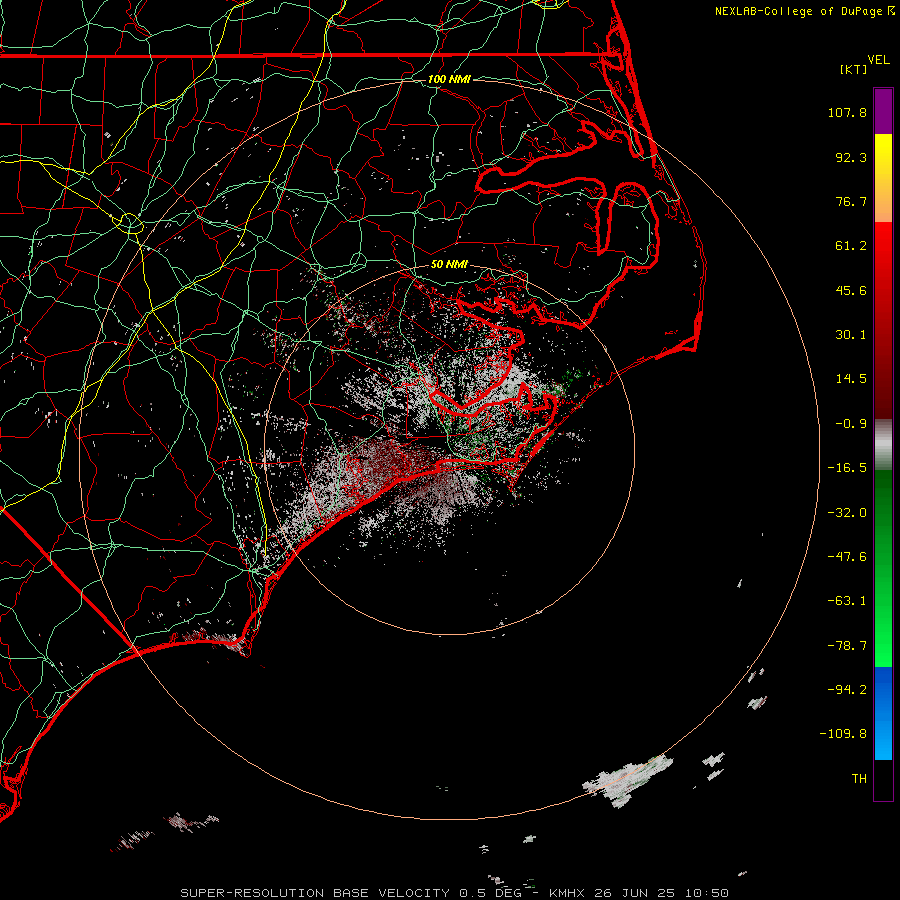900x900 pixels.
Task: Select the 30.1 velocity scale value
Action: tap(851, 335)
